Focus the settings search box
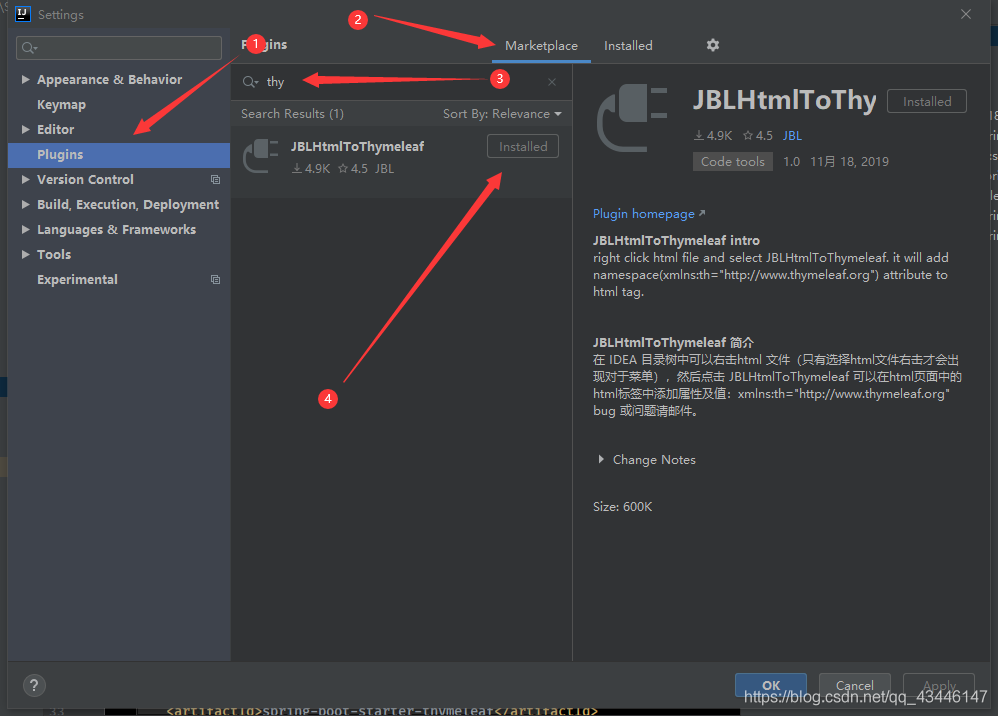Screen dimensions: 998x716 (119, 48)
